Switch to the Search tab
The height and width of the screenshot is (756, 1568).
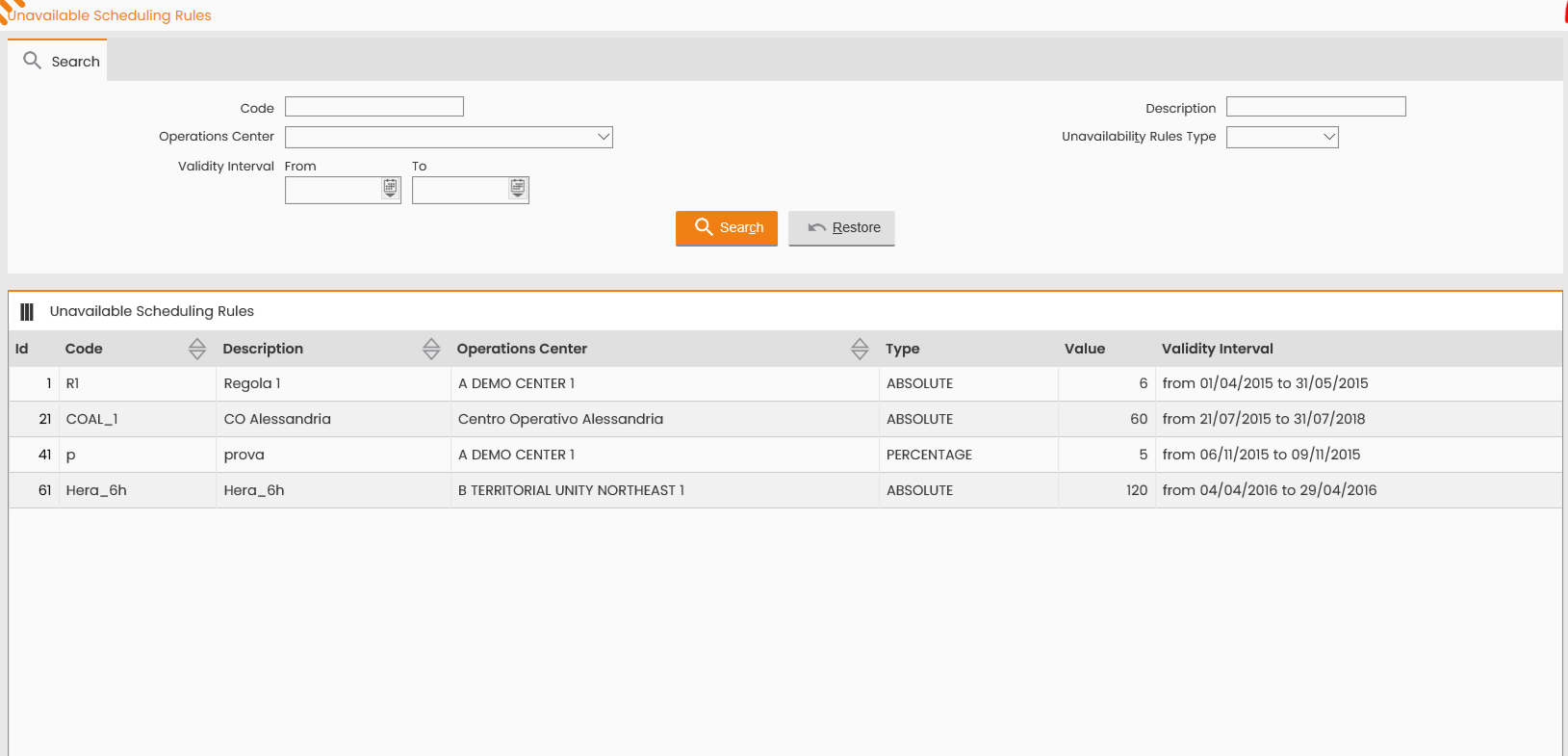pyautogui.click(x=58, y=61)
